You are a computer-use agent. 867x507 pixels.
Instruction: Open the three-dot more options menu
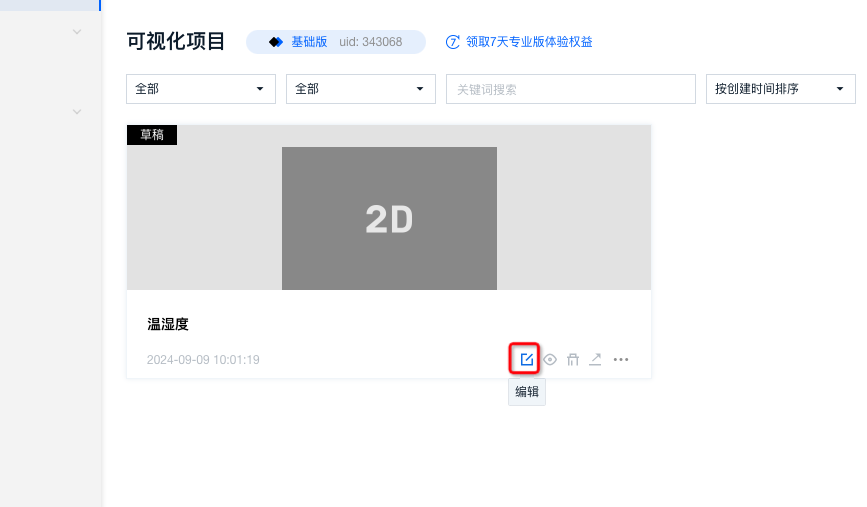coord(621,359)
